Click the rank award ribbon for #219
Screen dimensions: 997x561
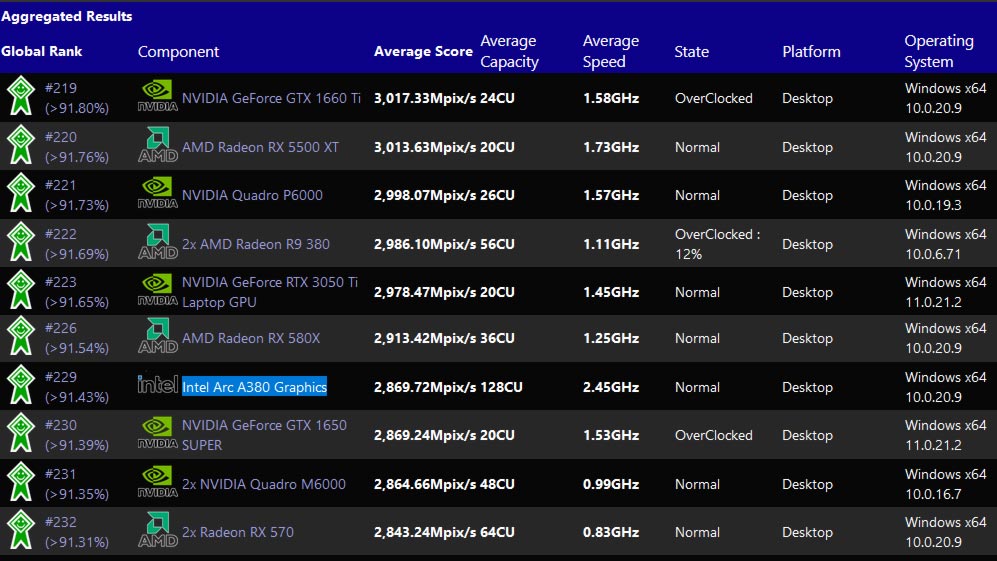(x=21, y=96)
